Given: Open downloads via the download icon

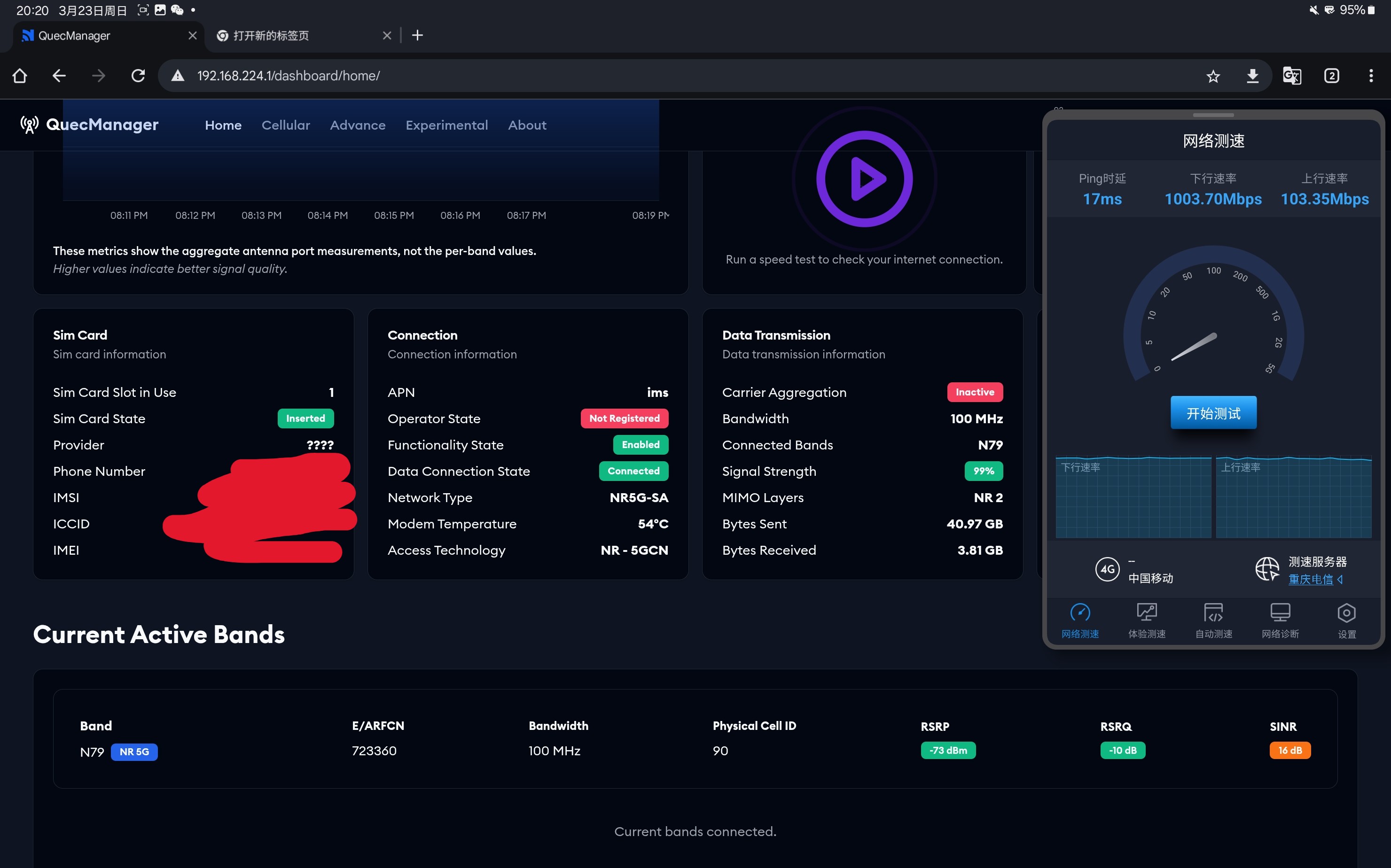Looking at the screenshot, I should pyautogui.click(x=1252, y=76).
